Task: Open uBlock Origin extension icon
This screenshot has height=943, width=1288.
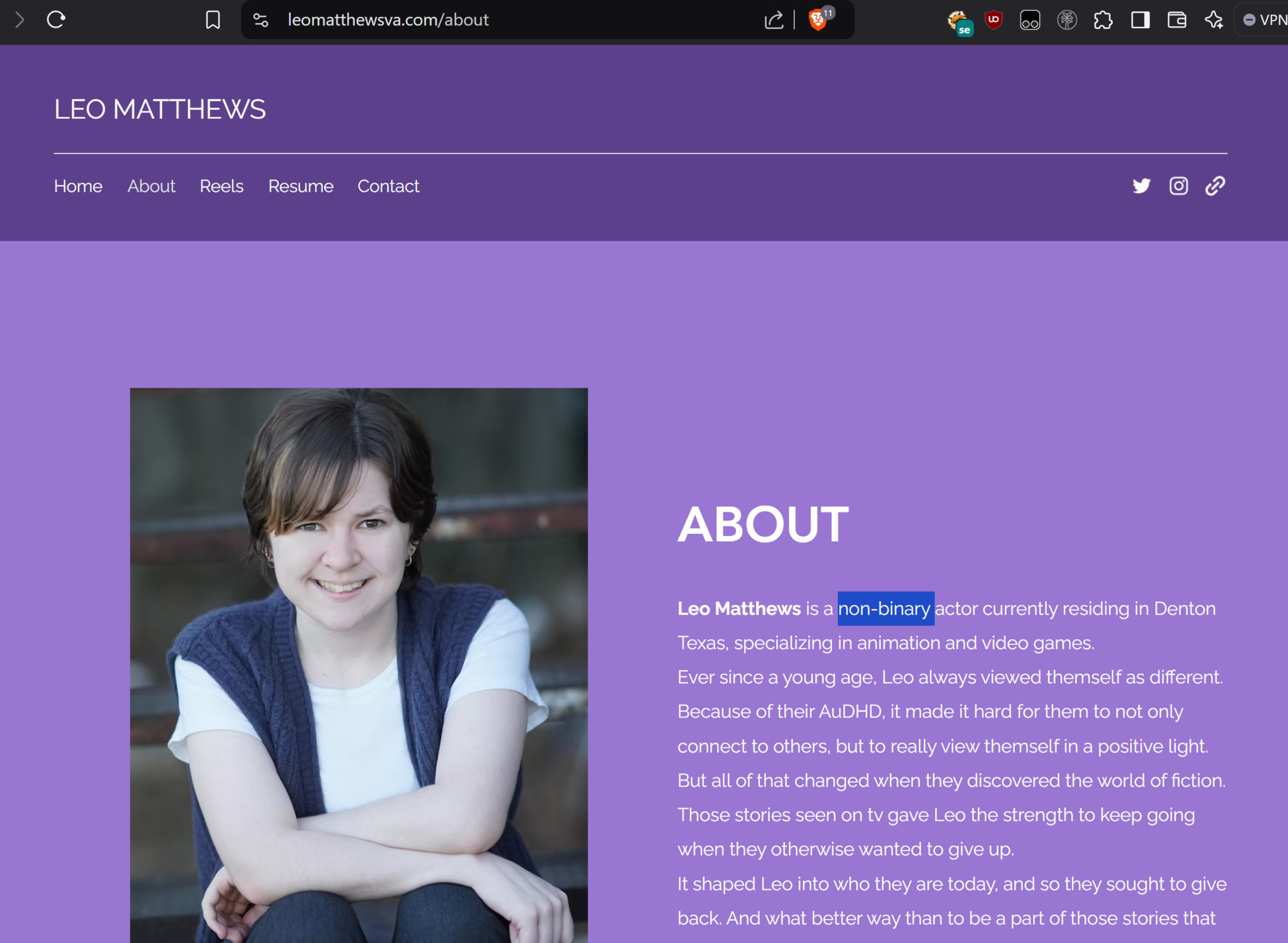Action: pos(994,19)
